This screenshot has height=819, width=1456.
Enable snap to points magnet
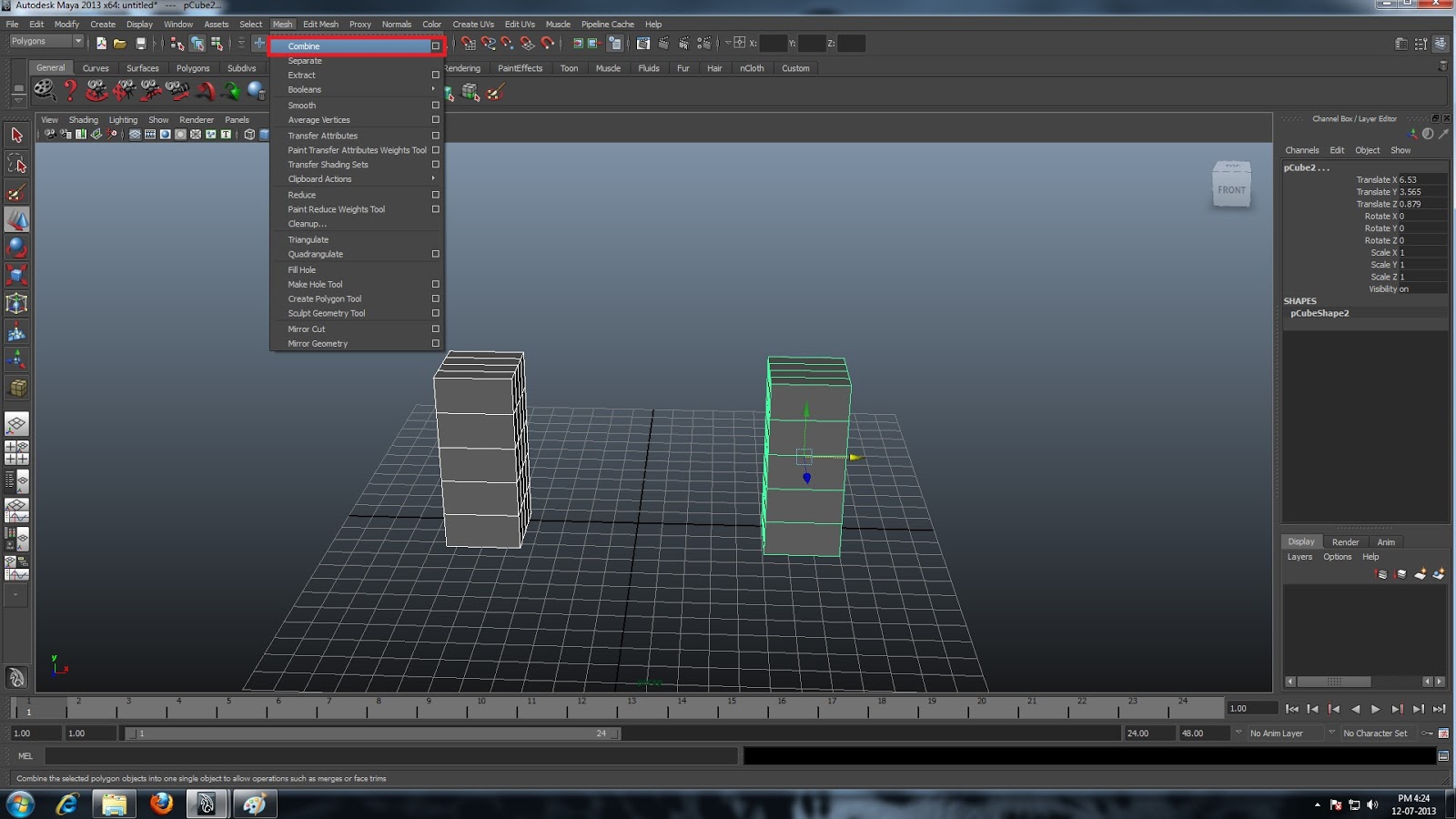pos(509,43)
